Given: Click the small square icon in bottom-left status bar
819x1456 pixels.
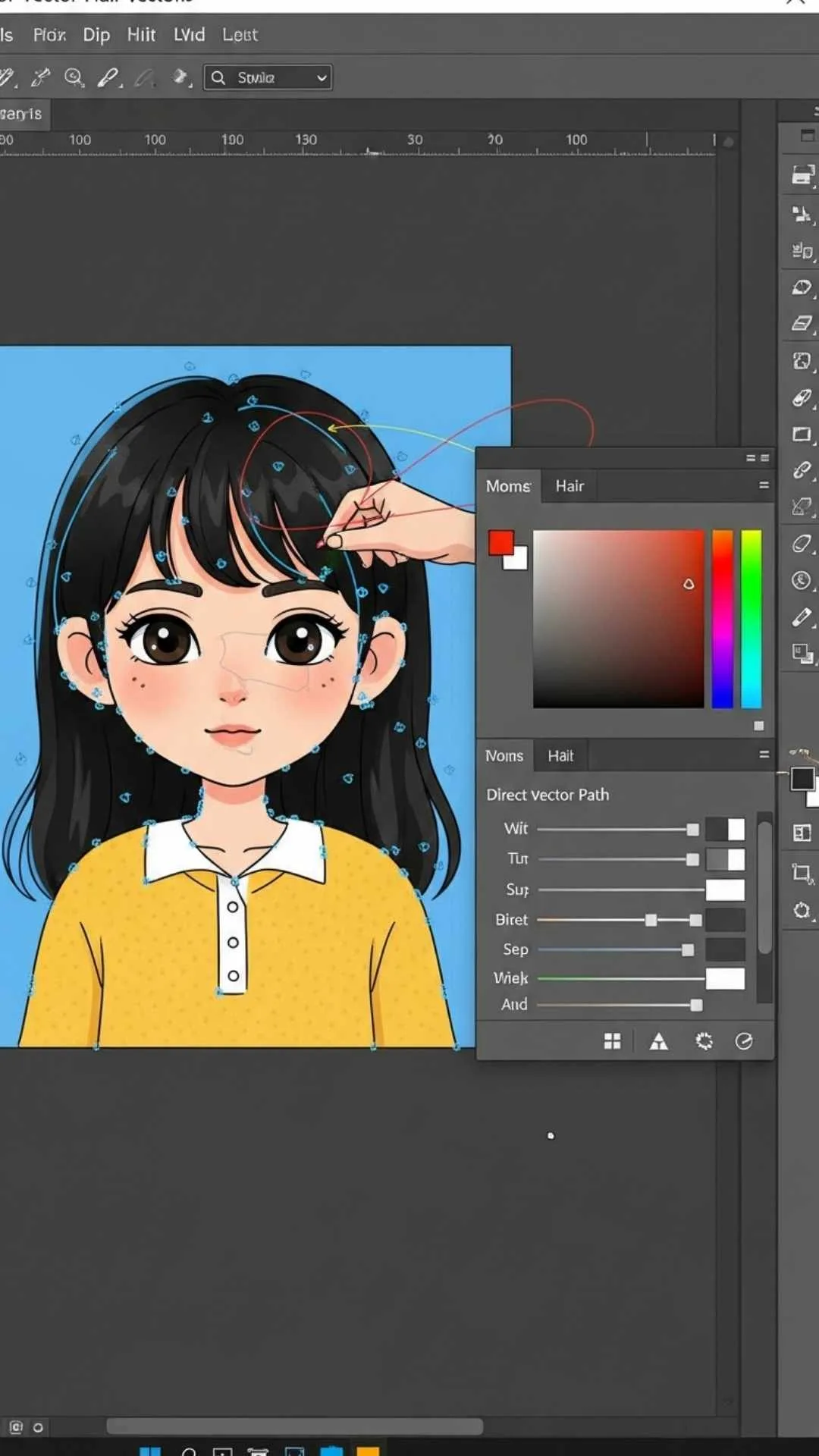Looking at the screenshot, I should (16, 1427).
